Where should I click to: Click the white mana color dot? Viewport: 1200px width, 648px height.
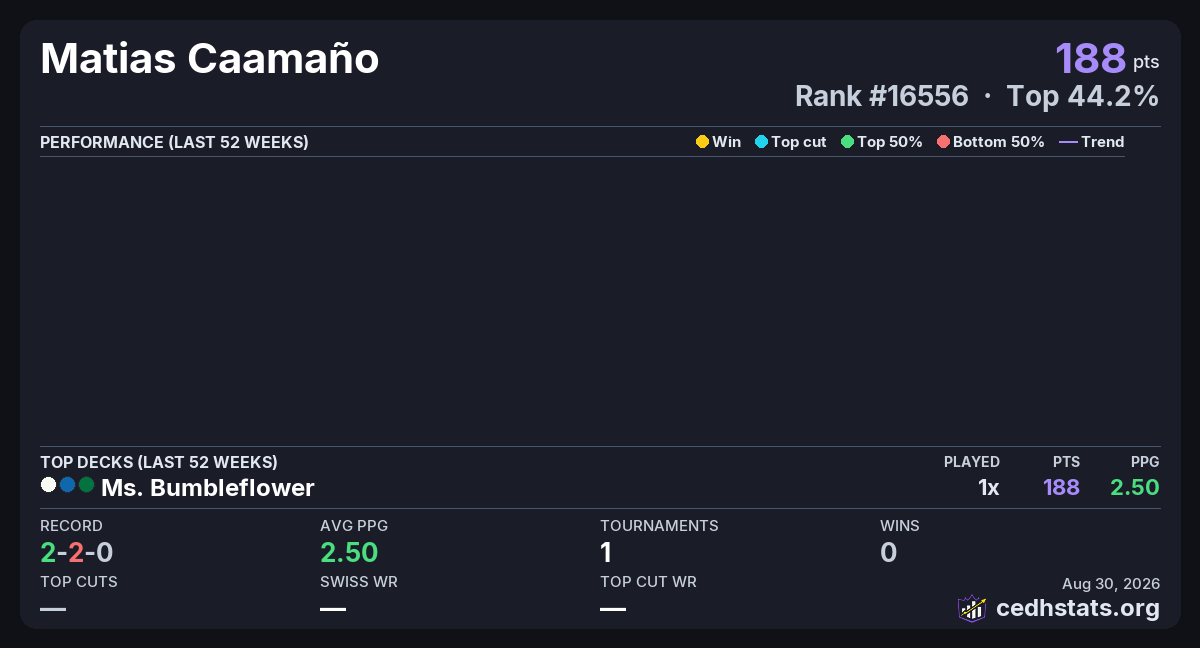(x=48, y=485)
